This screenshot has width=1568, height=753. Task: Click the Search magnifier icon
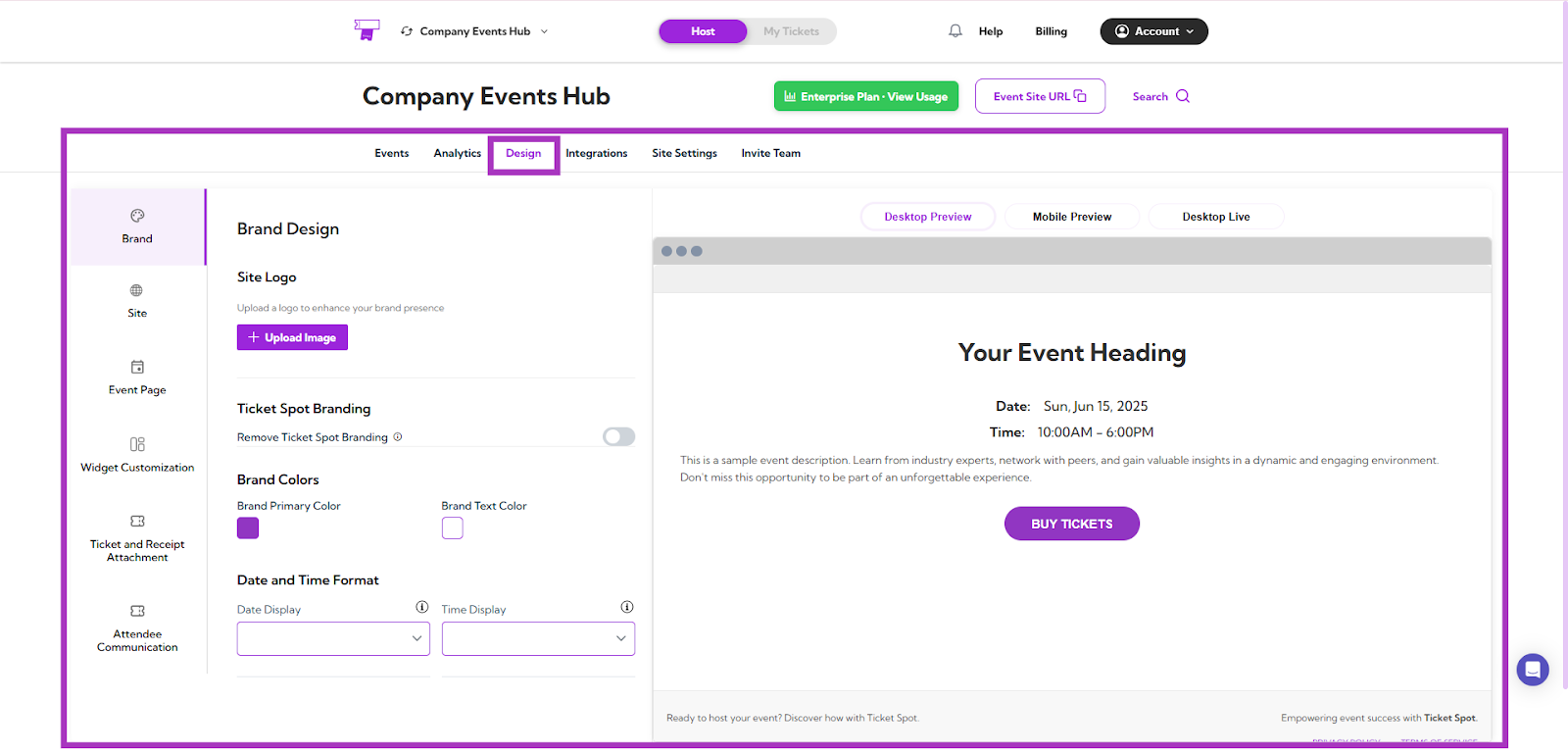point(1183,96)
